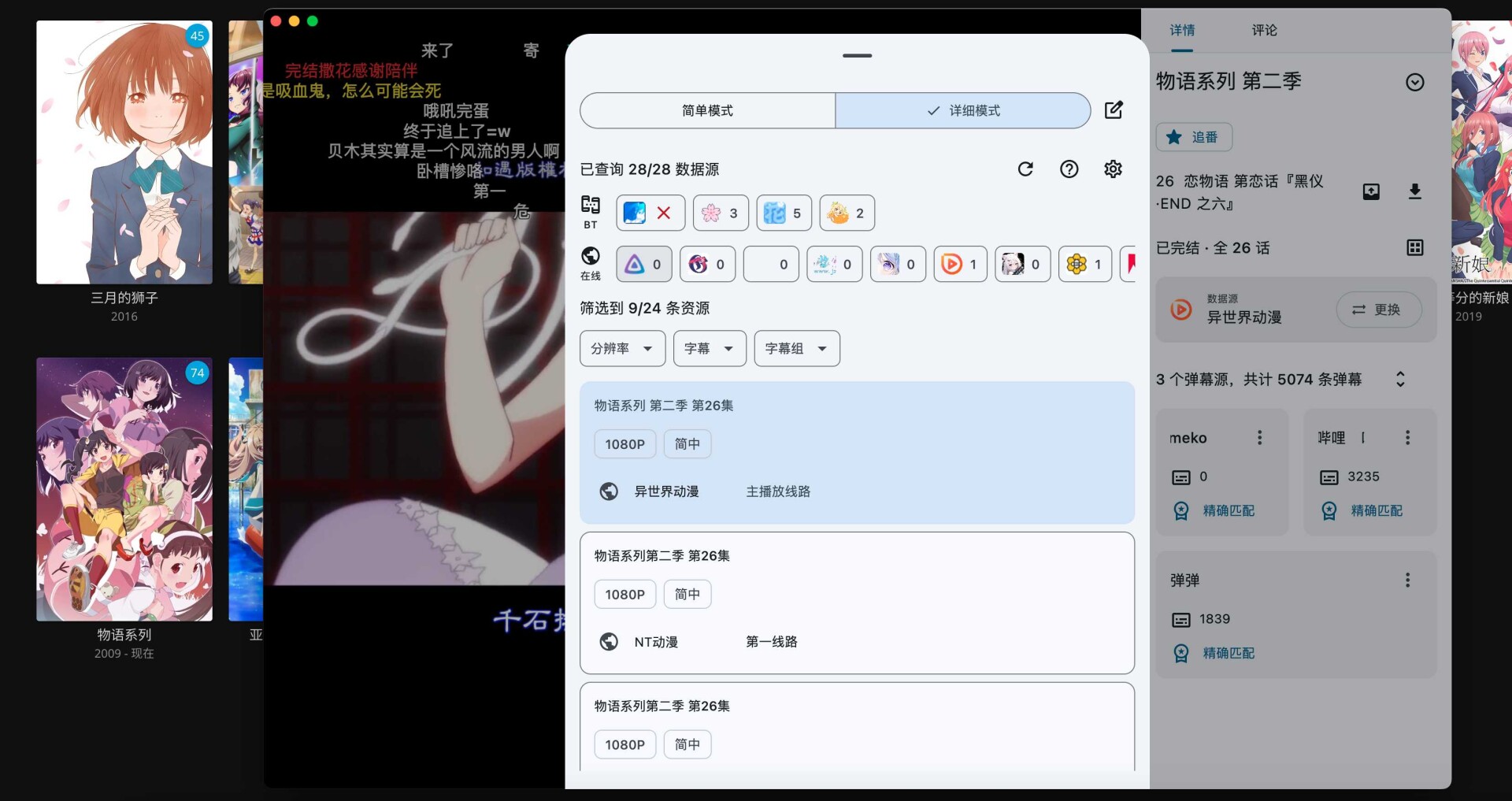Click the danmaku count icon for 弹弹 1839
Image resolution: width=1512 pixels, height=801 pixels.
(x=1181, y=620)
